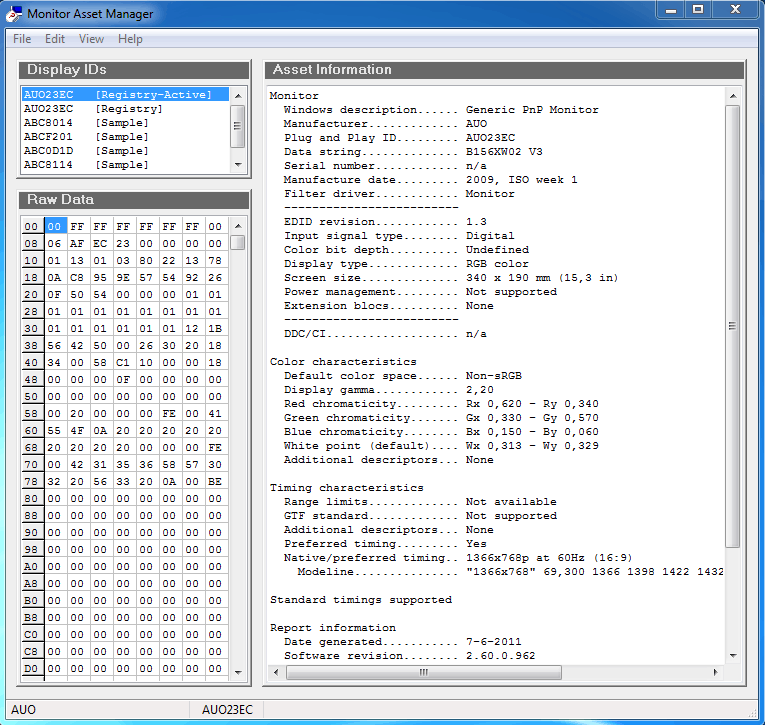
Task: Click the data string B156XW02 V3
Action: (504, 152)
